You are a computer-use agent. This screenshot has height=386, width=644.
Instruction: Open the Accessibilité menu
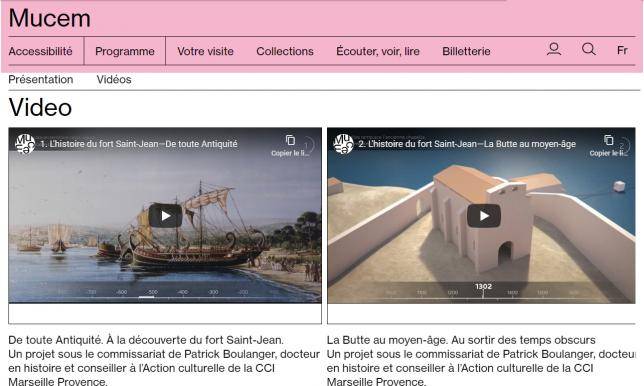40,51
